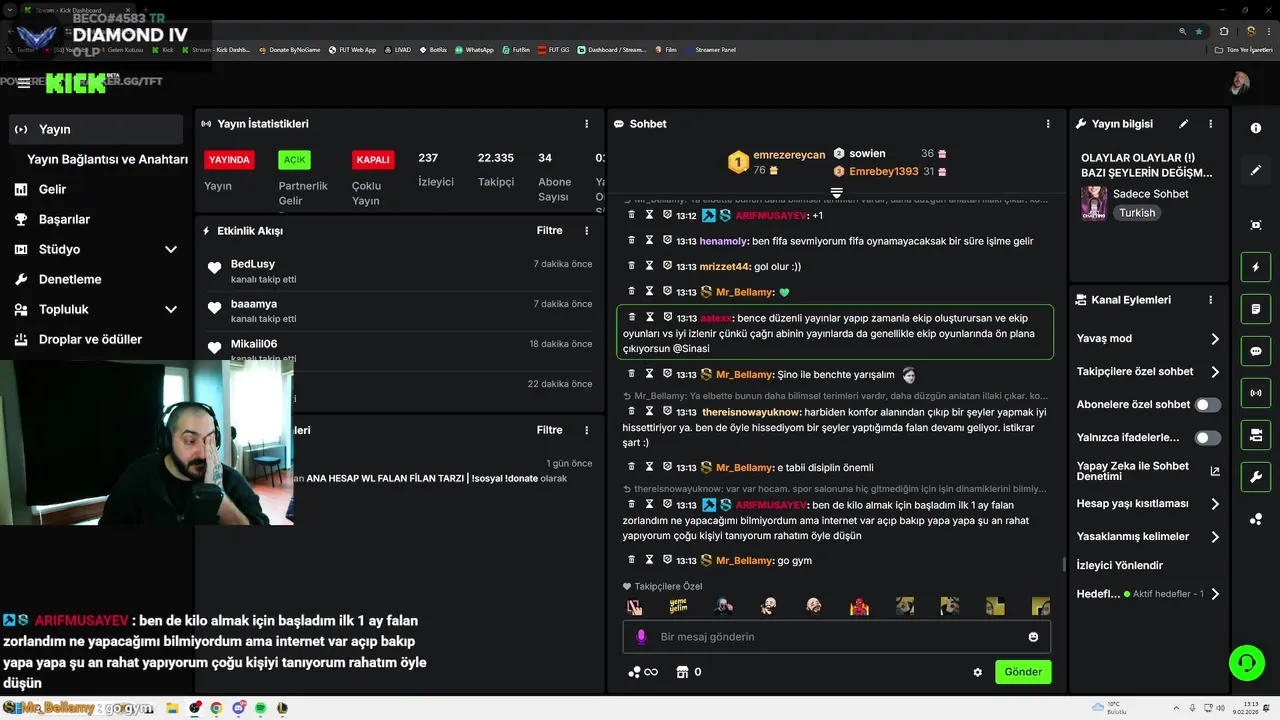Click İzleyici Yönlendir action
Screen dimensions: 1280x720
coord(1119,565)
